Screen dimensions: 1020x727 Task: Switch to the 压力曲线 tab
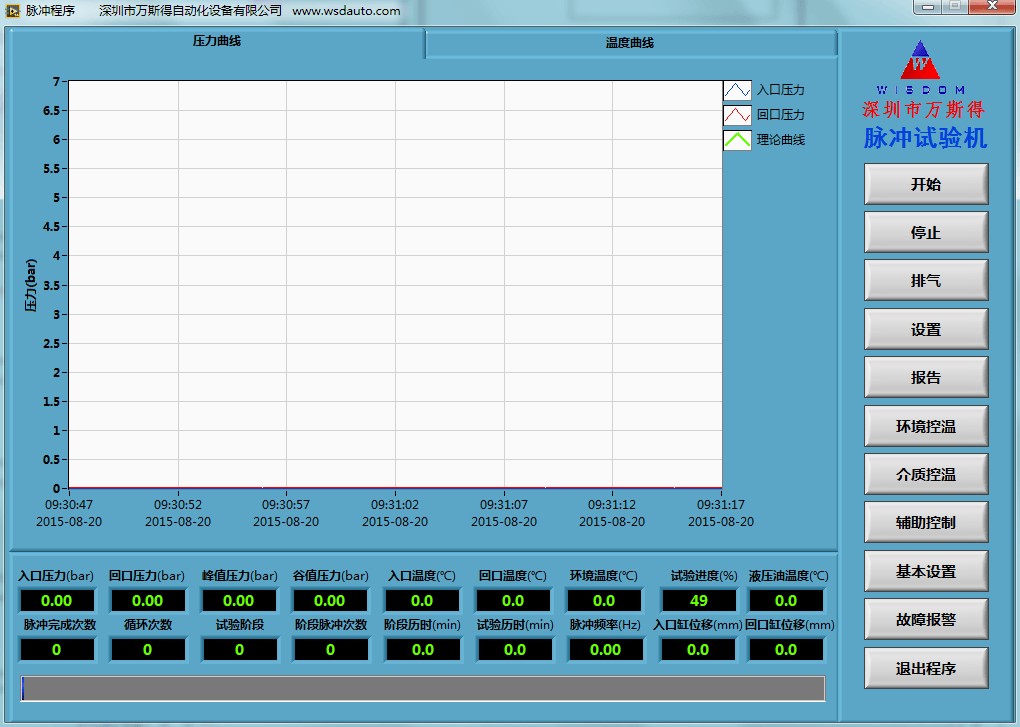point(217,42)
